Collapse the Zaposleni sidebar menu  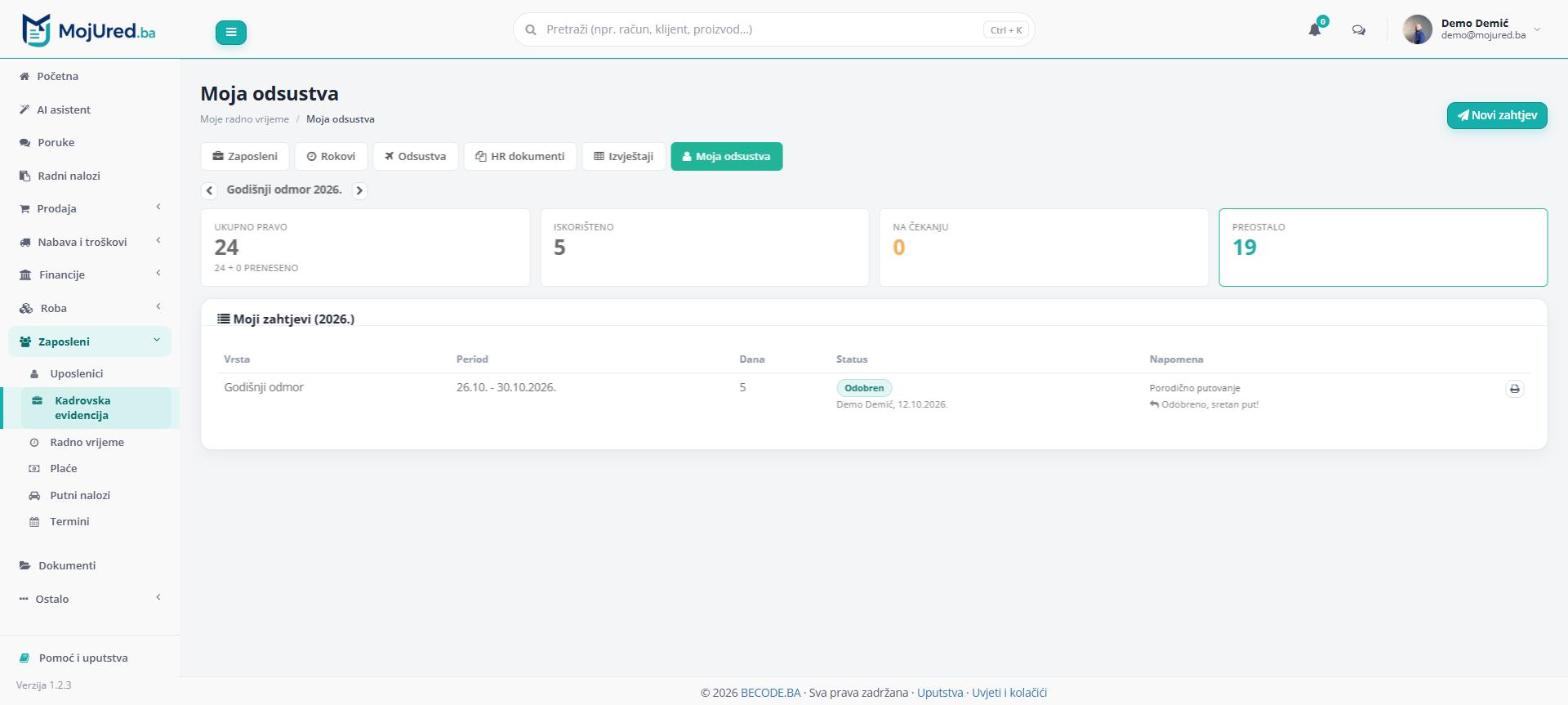(90, 341)
